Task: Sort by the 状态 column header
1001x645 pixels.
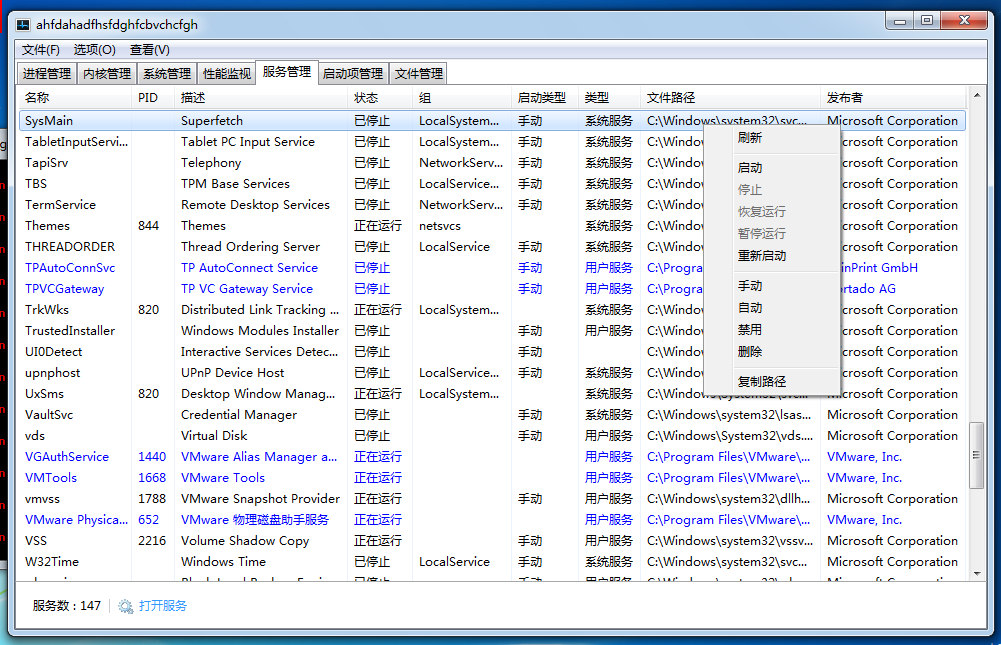Action: pos(380,98)
